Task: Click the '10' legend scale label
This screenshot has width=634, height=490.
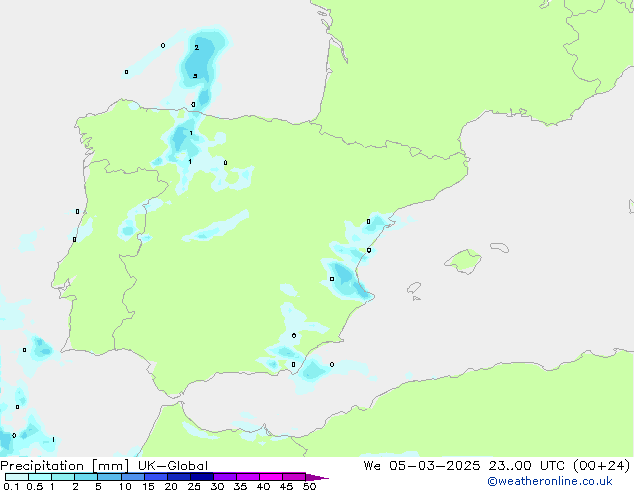Action: click(125, 486)
